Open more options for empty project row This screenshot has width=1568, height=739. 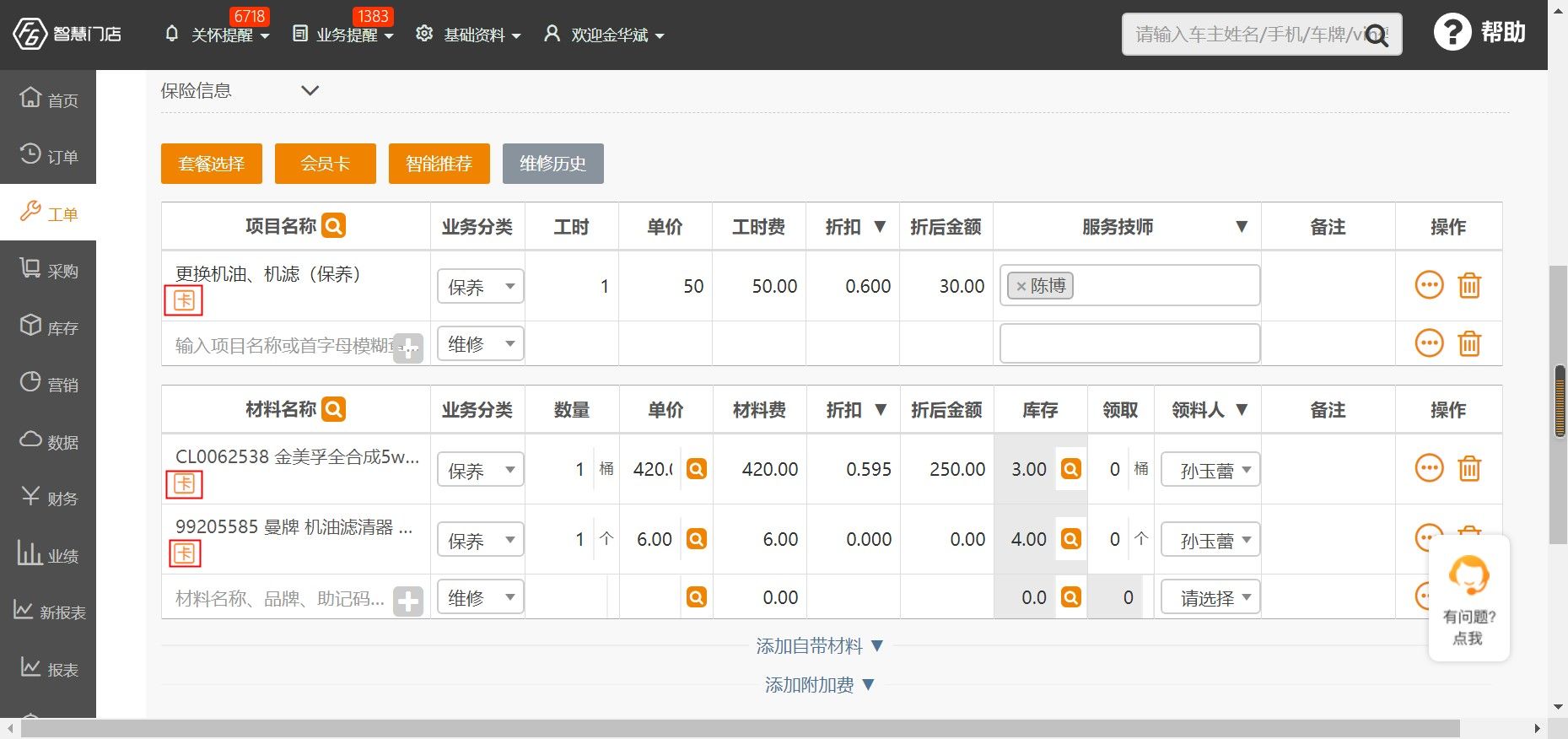pos(1429,343)
